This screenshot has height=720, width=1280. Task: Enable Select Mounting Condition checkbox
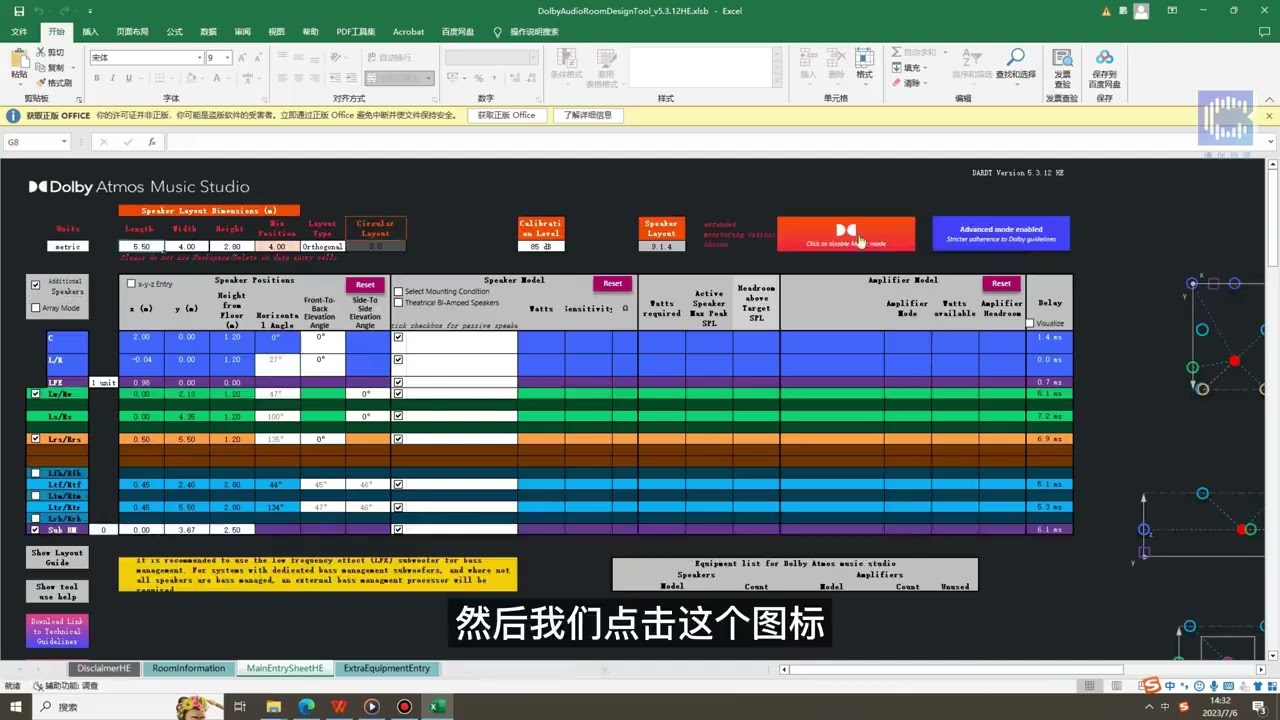click(399, 292)
